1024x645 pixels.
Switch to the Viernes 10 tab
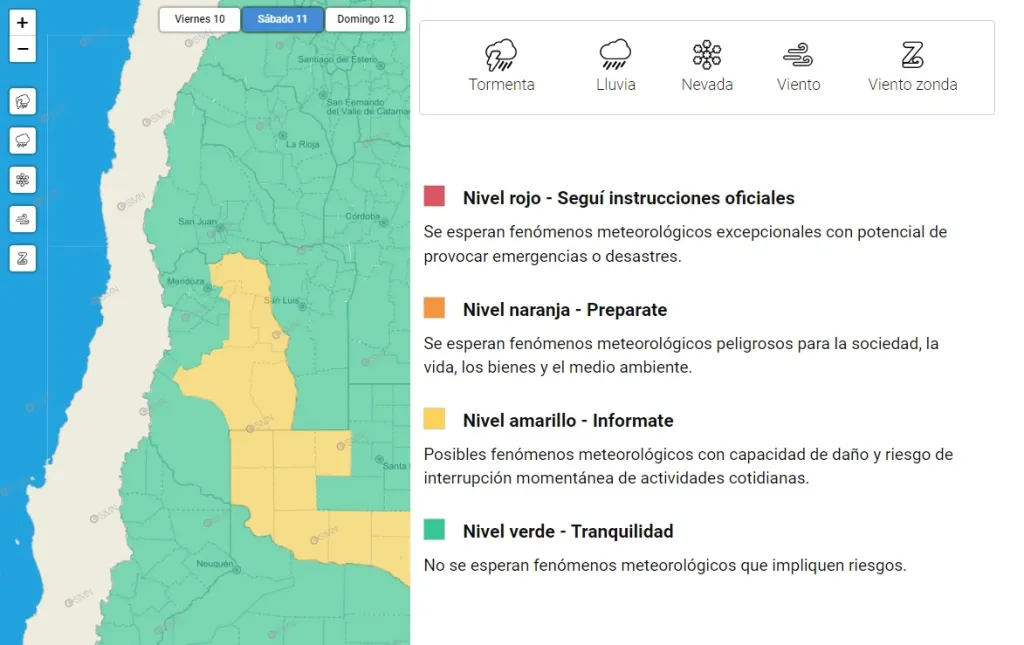(x=200, y=19)
